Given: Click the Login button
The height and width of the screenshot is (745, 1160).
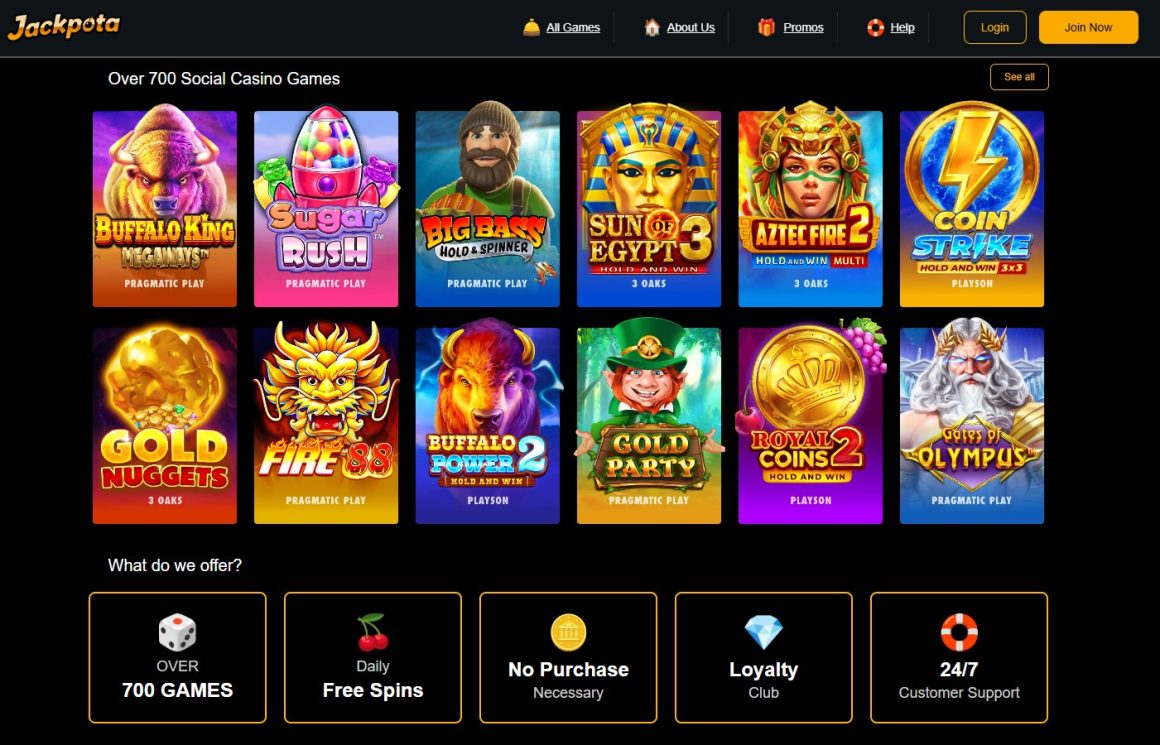Looking at the screenshot, I should coord(994,27).
